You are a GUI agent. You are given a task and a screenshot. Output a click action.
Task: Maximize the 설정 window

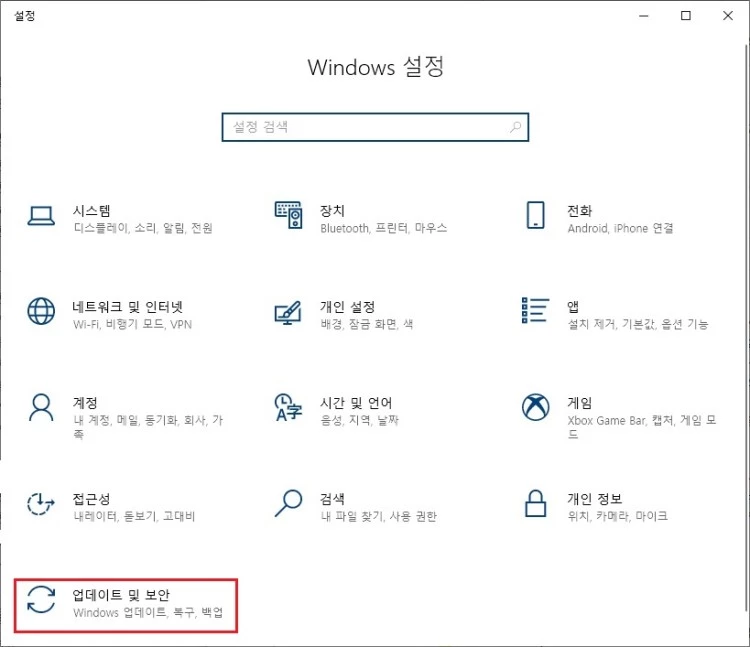coord(686,16)
